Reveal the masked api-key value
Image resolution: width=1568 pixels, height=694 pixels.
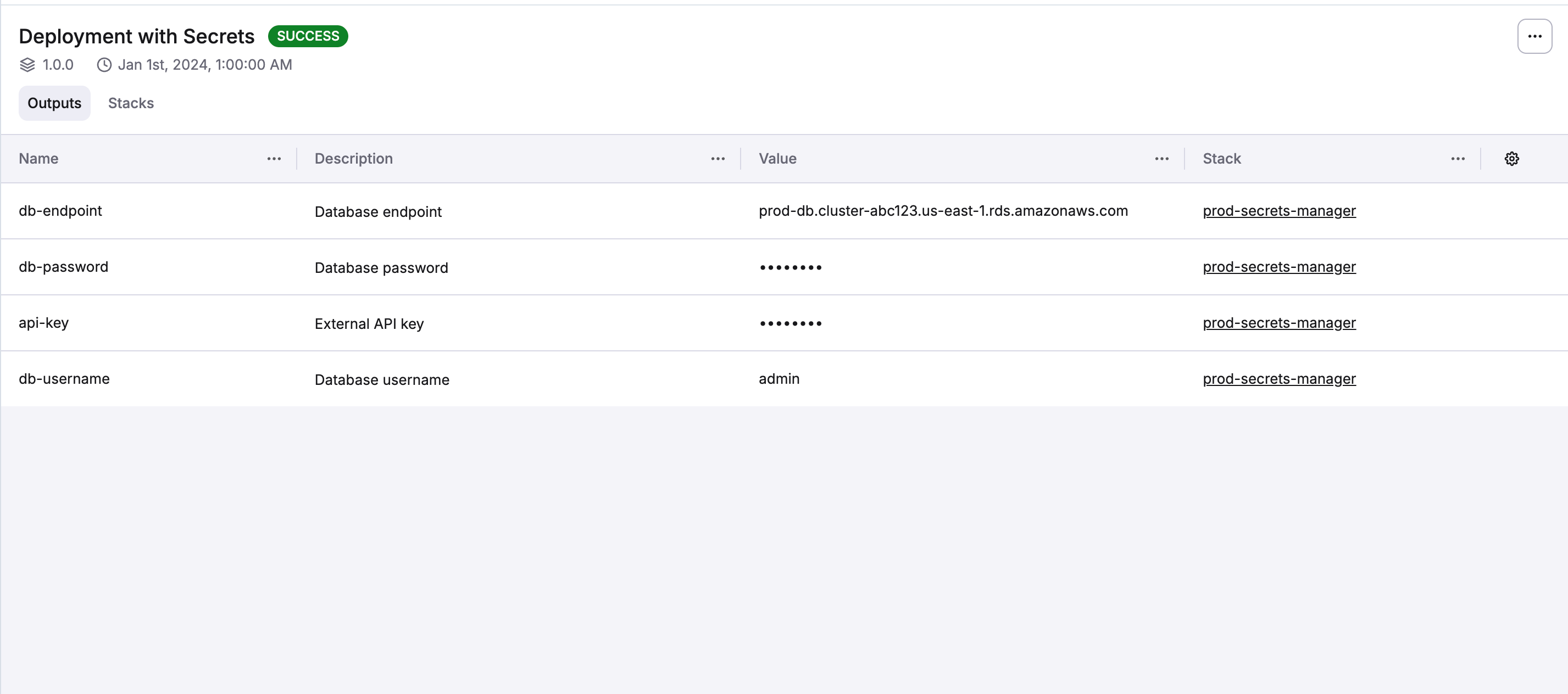(x=790, y=323)
